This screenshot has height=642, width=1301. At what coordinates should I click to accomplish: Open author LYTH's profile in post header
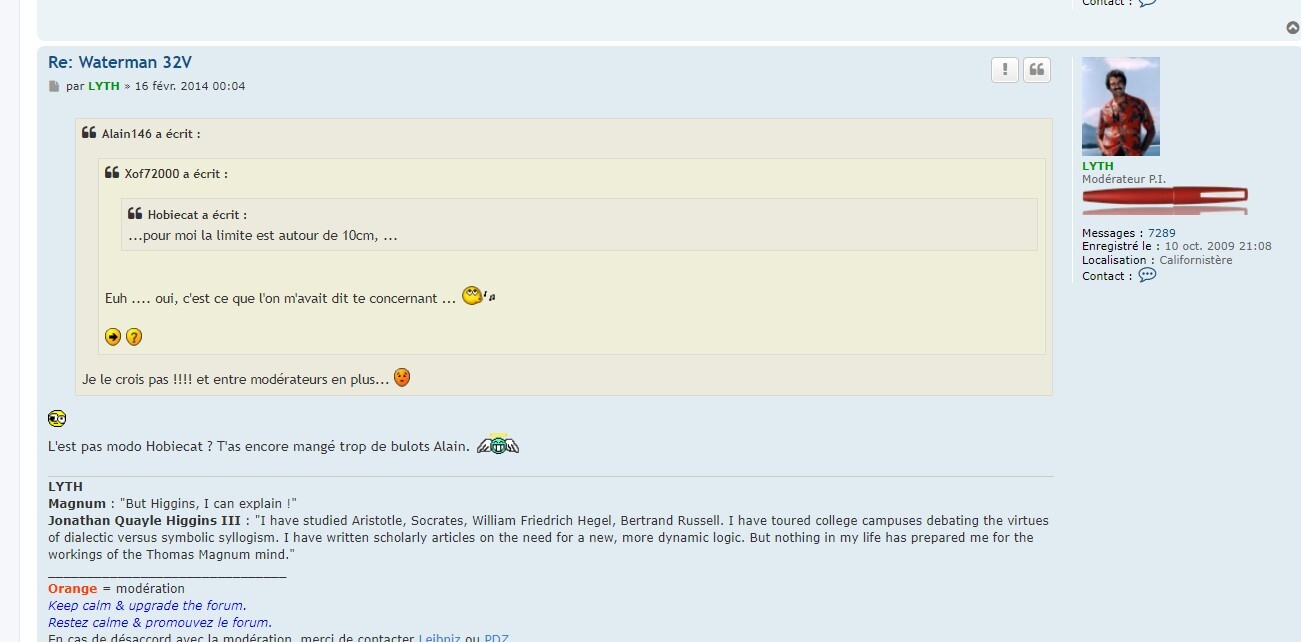(x=104, y=86)
